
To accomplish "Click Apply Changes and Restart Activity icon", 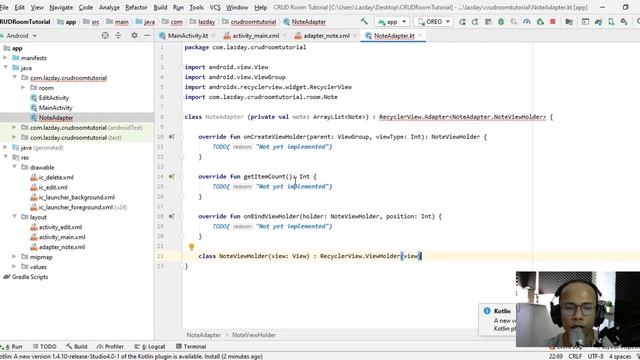I will 475,22.
